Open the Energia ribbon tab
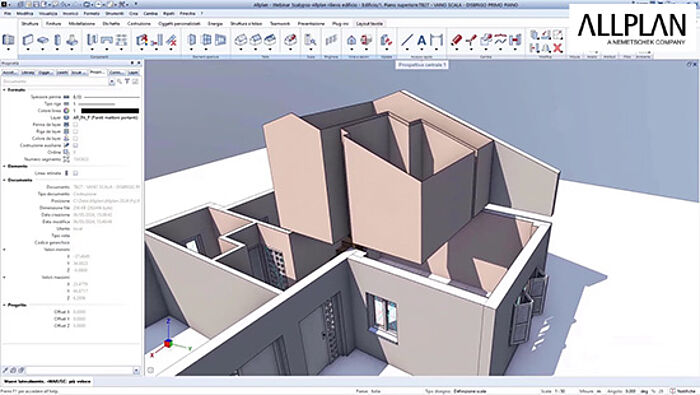Screen dimensions: 700x395 pyautogui.click(x=215, y=23)
